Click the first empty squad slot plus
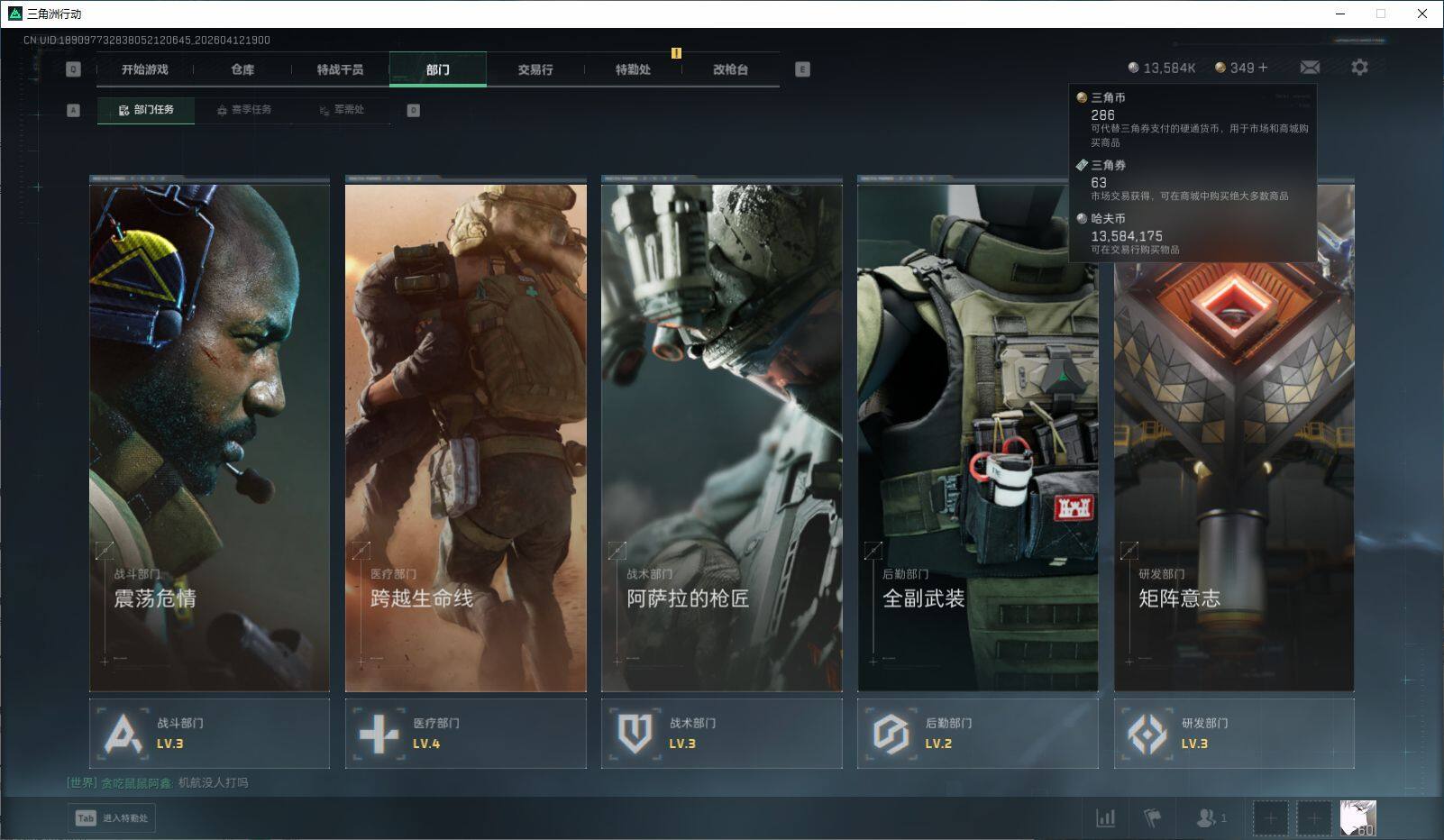This screenshot has width=1444, height=840. [x=1270, y=818]
